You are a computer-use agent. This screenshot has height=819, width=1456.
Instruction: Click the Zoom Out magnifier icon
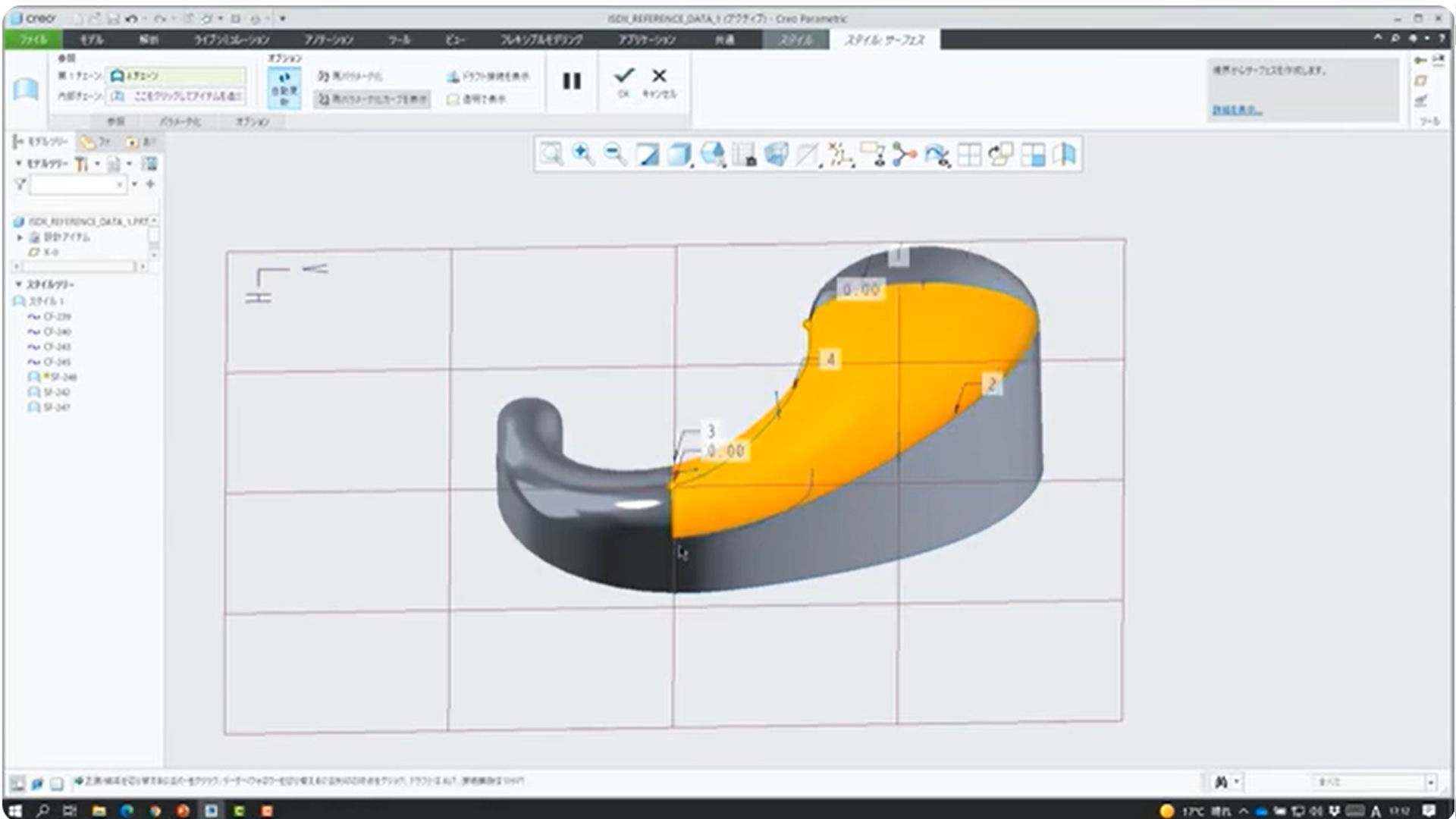615,155
